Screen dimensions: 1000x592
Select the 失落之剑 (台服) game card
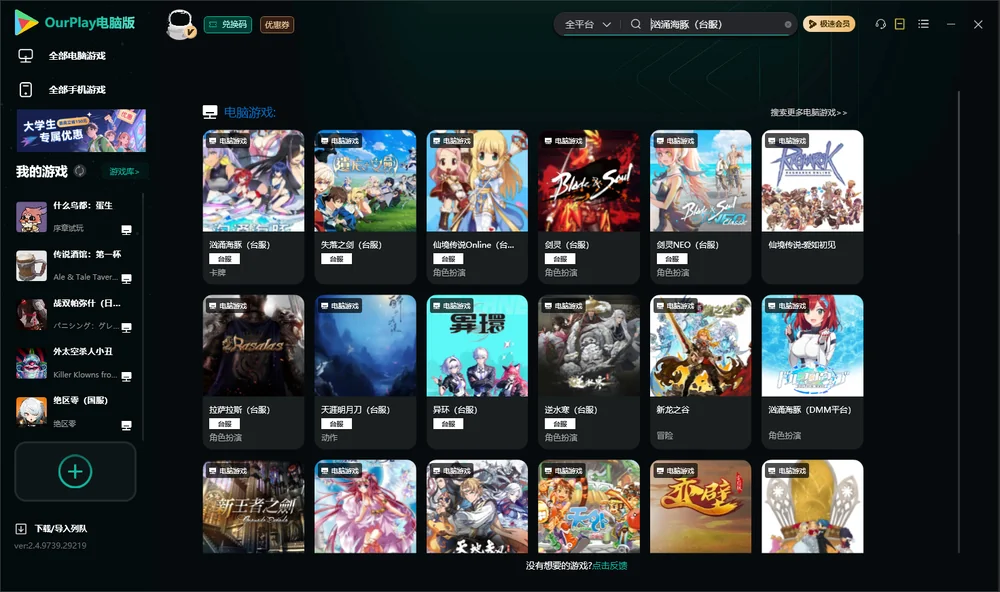point(365,207)
